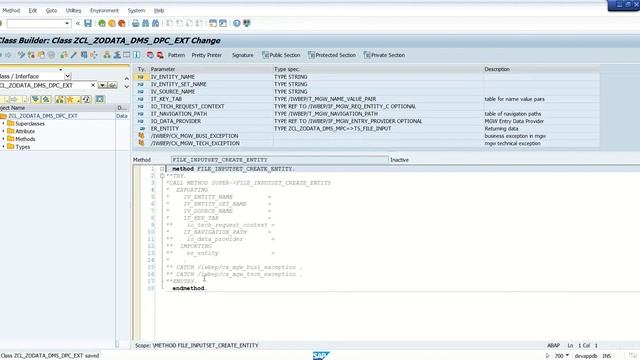This screenshot has height=360, width=640.
Task: Click the Refresh Object List icon
Action: point(86,99)
